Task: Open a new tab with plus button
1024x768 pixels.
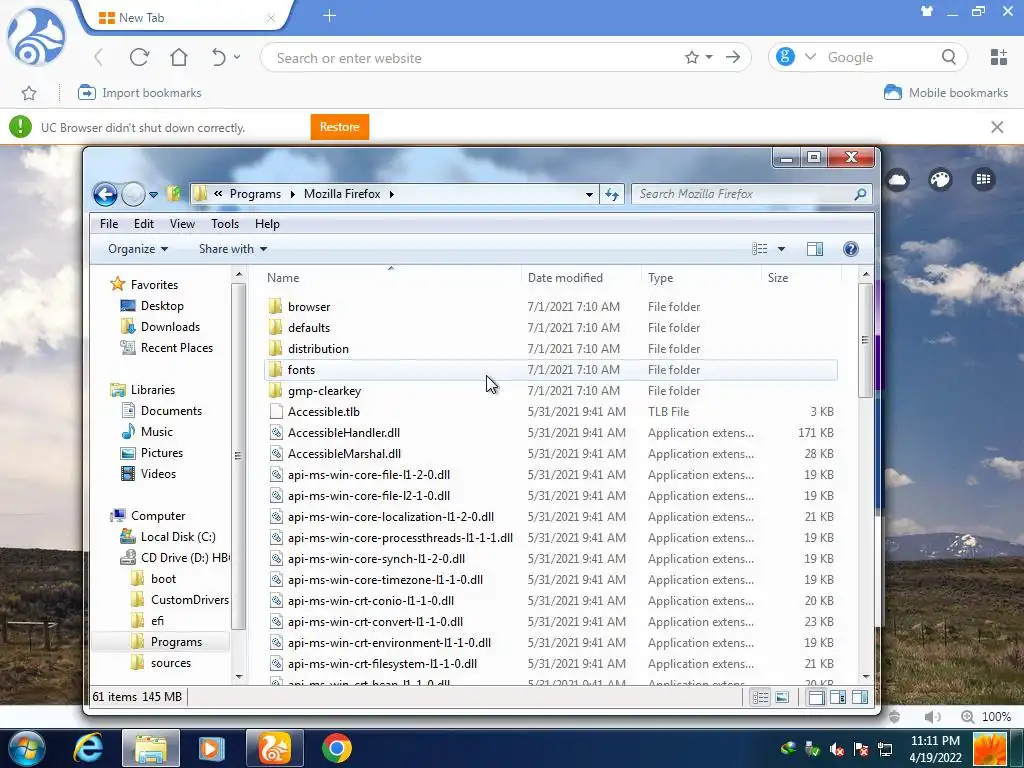Action: click(329, 16)
